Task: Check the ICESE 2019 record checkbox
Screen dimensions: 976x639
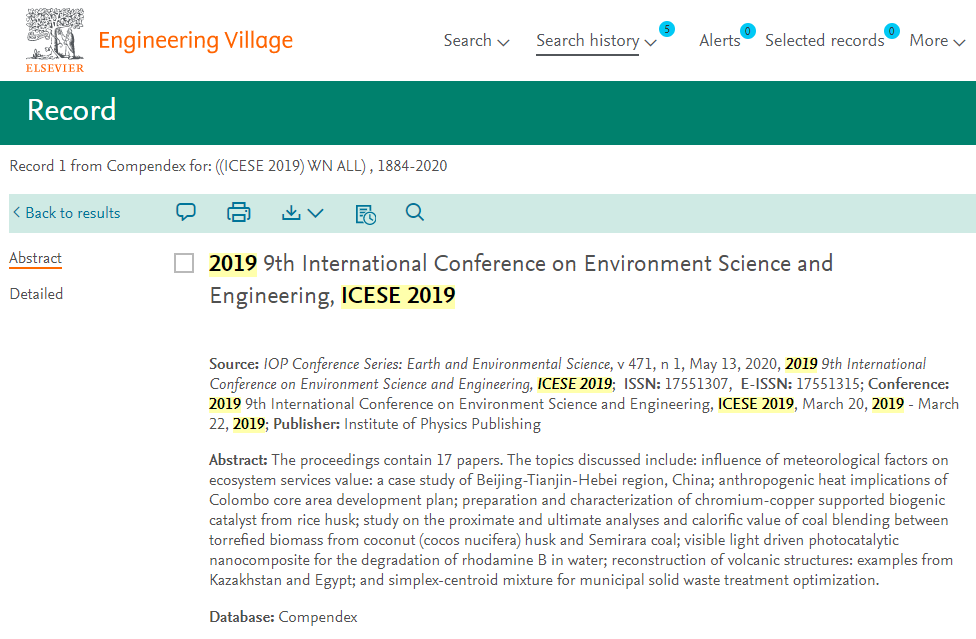Action: click(x=184, y=263)
